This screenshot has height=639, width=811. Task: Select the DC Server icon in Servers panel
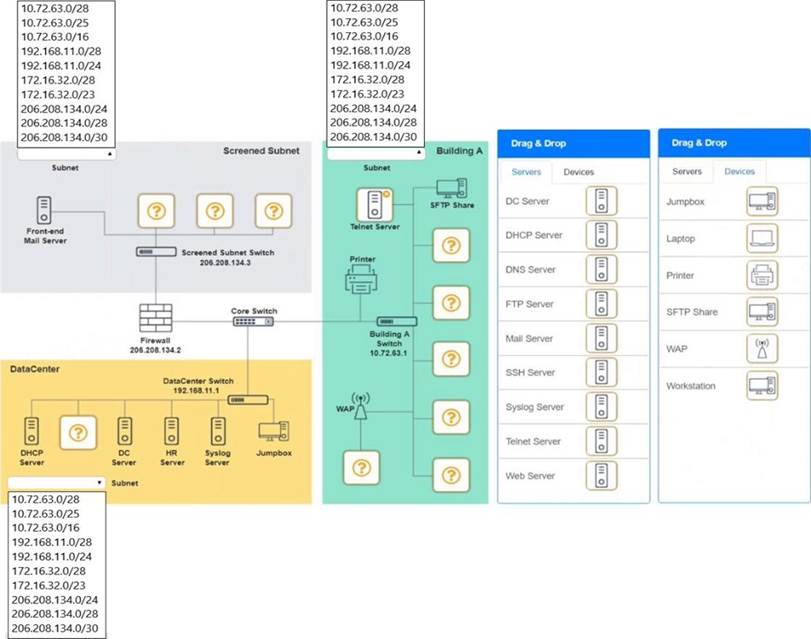(601, 201)
